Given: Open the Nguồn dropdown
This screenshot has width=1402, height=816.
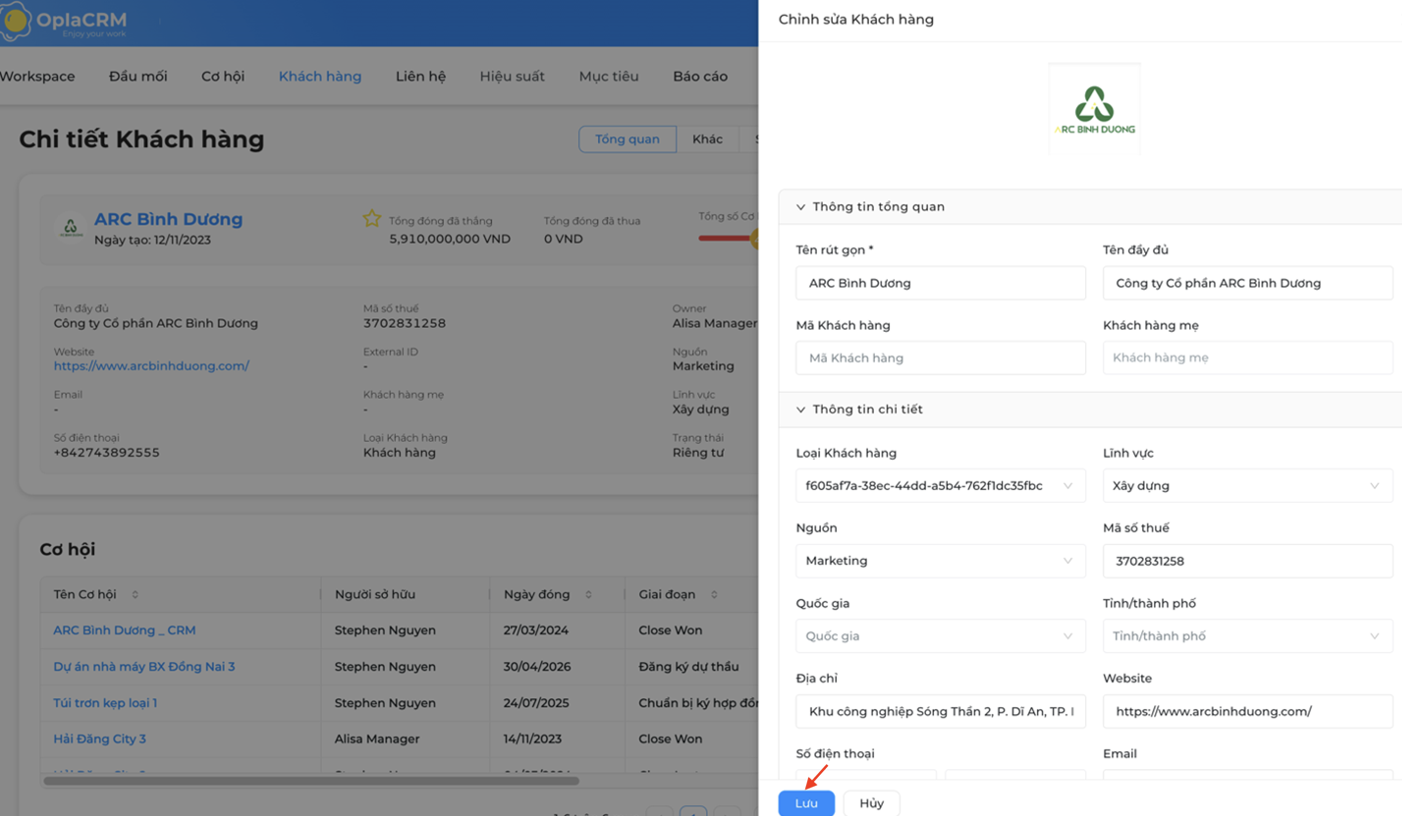Looking at the screenshot, I should pyautogui.click(x=940, y=561).
